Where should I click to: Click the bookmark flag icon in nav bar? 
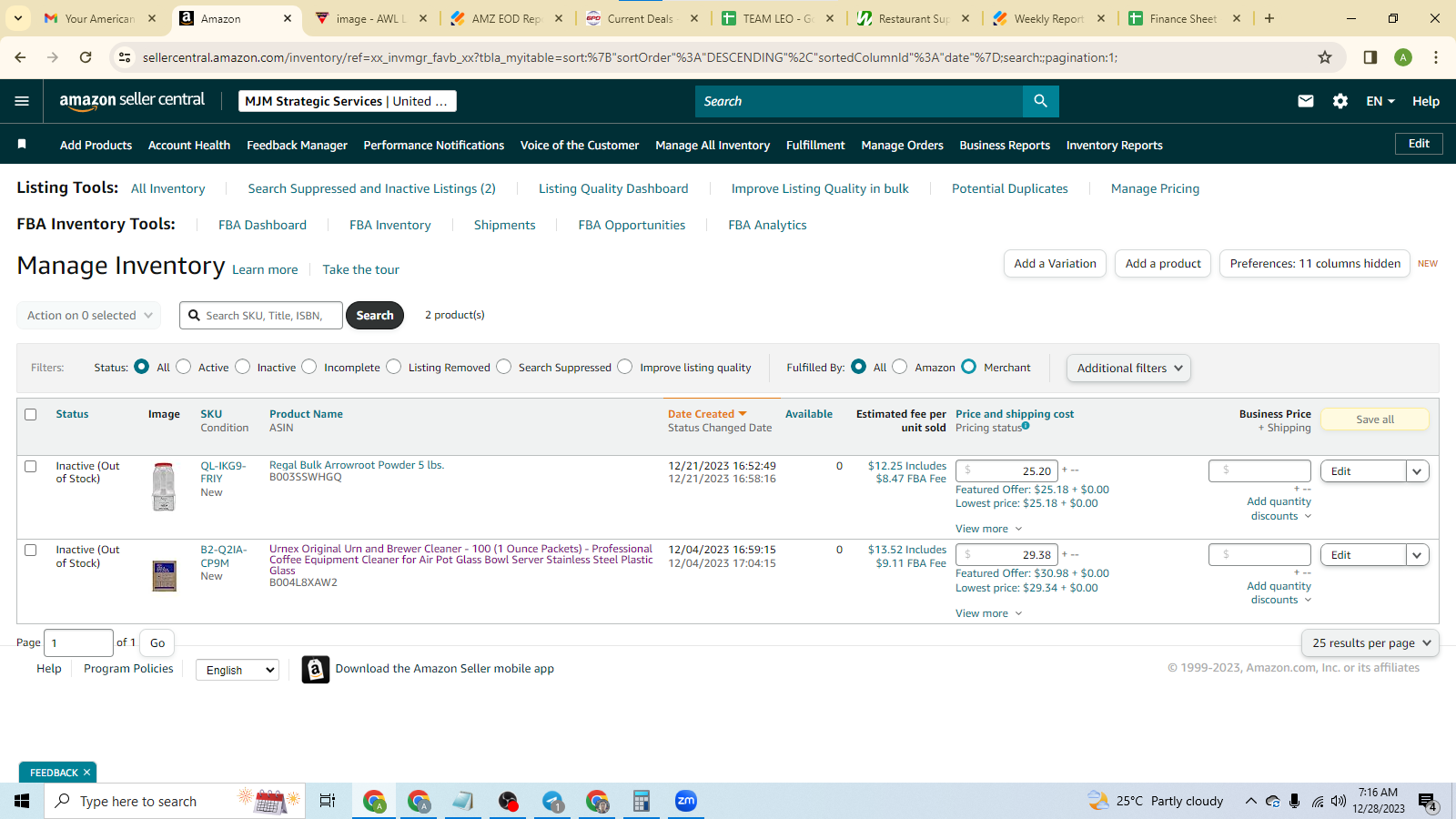click(22, 144)
